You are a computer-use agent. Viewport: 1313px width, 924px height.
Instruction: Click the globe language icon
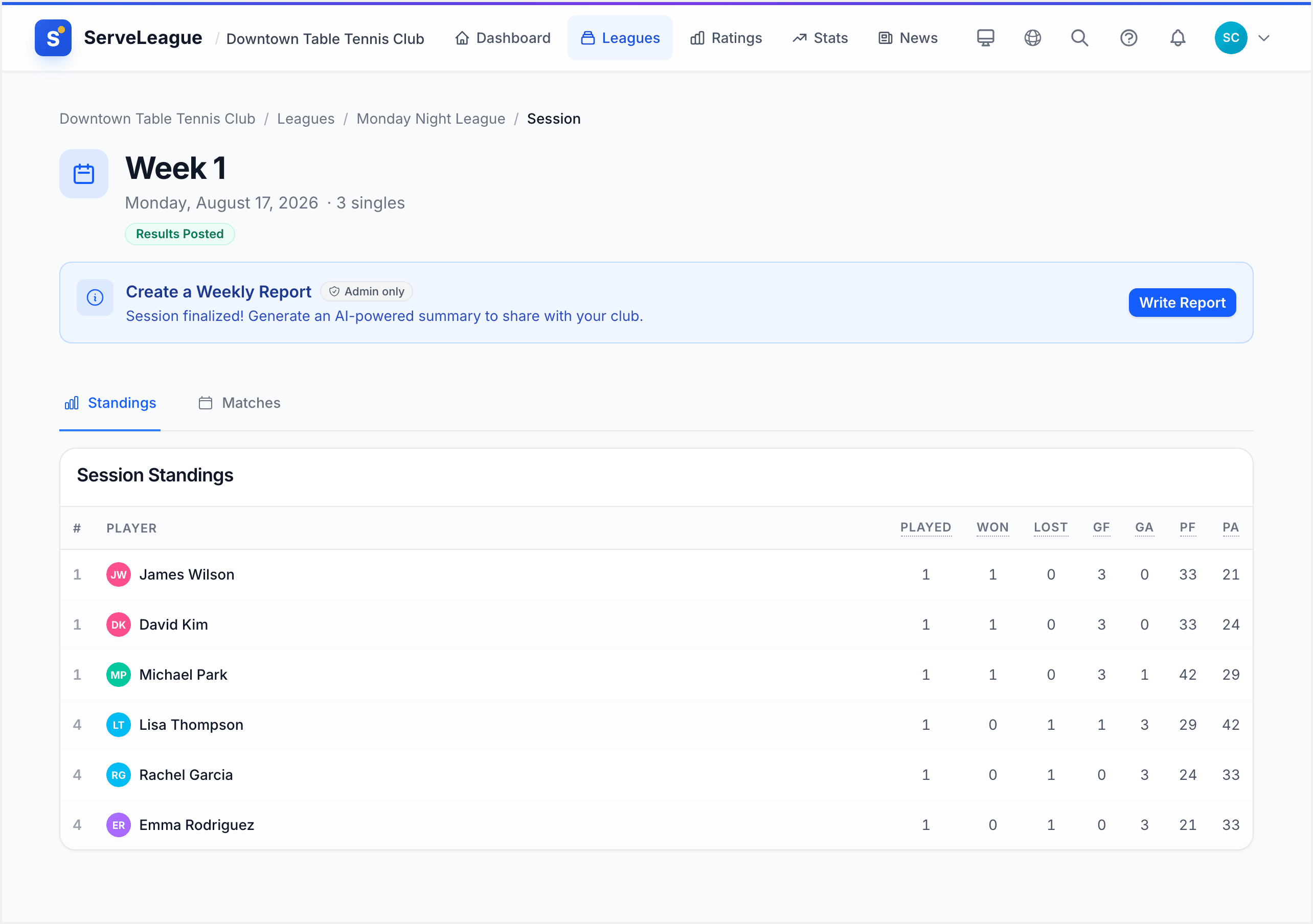click(x=1032, y=38)
